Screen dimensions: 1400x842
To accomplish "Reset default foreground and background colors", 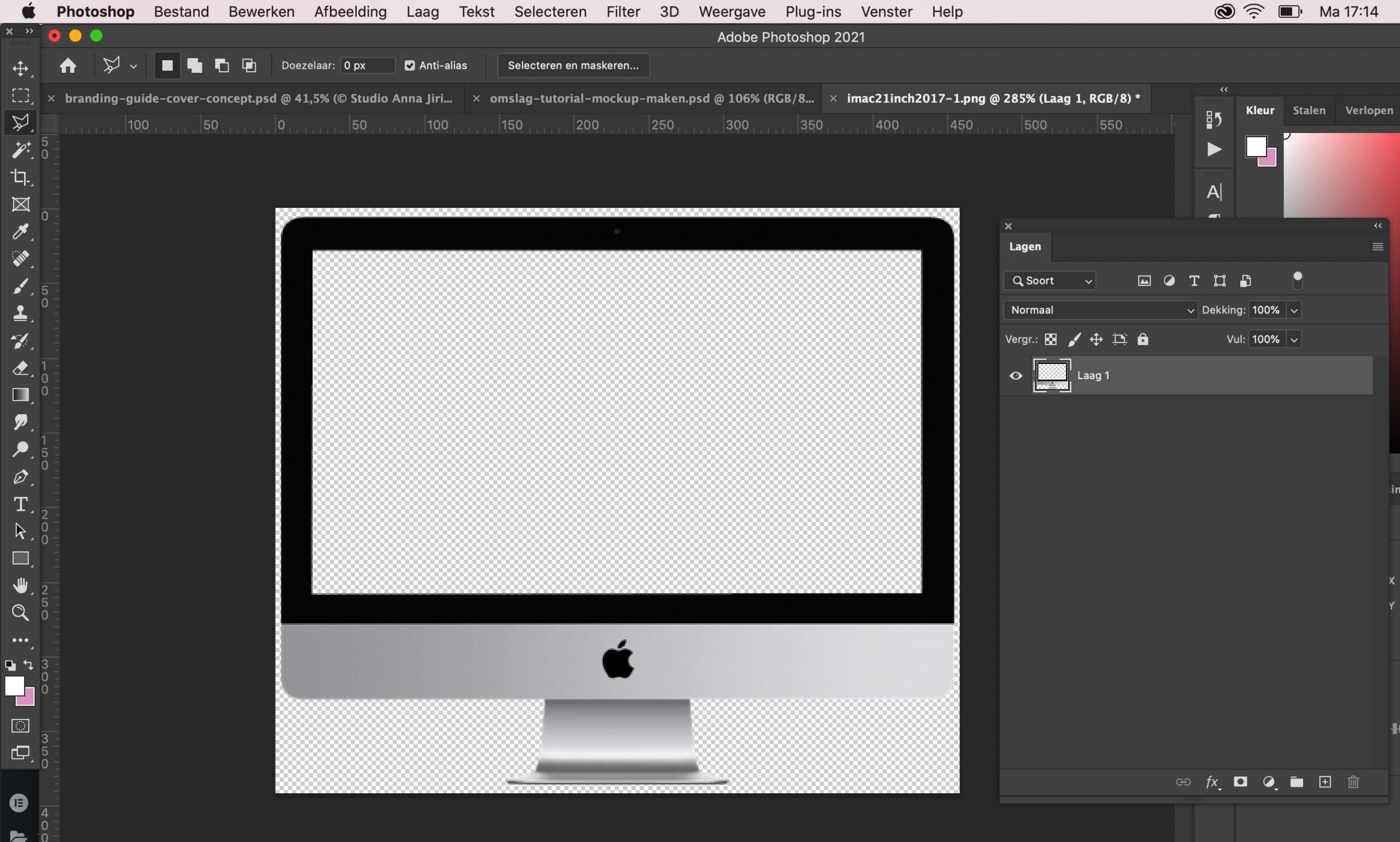I will click(10, 665).
